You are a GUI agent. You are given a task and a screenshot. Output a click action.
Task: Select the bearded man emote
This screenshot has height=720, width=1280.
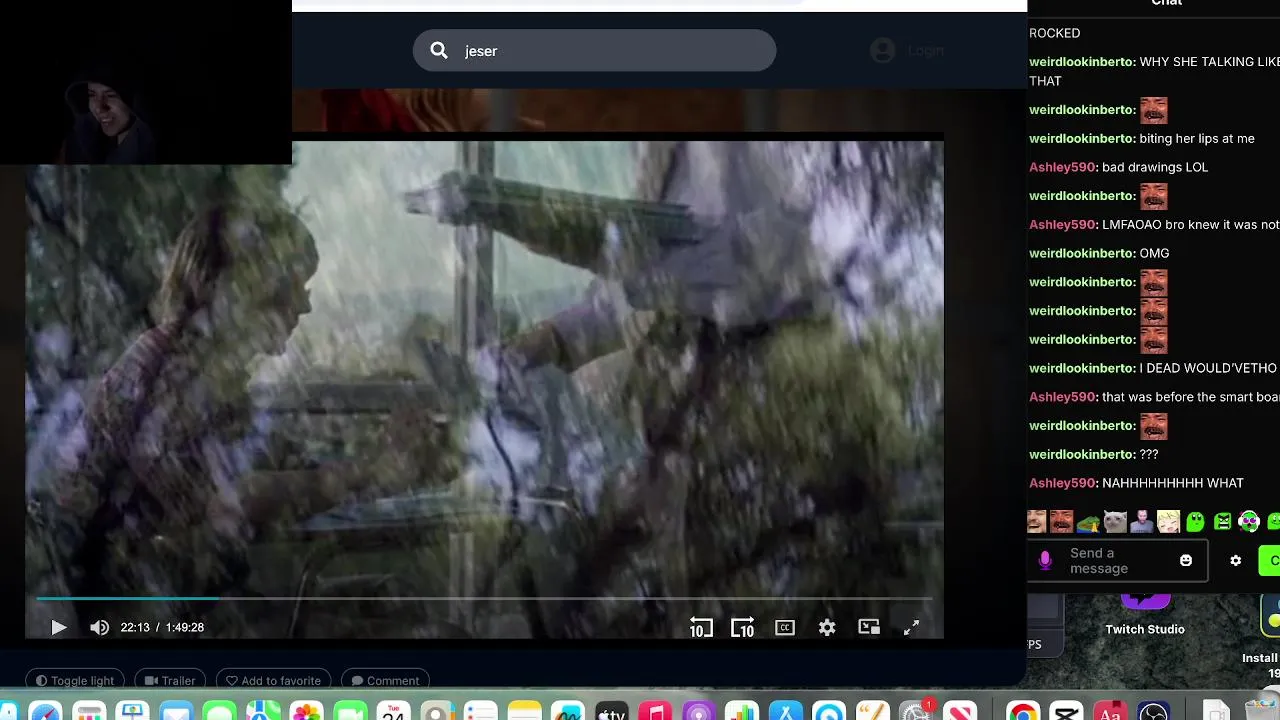[1142, 522]
